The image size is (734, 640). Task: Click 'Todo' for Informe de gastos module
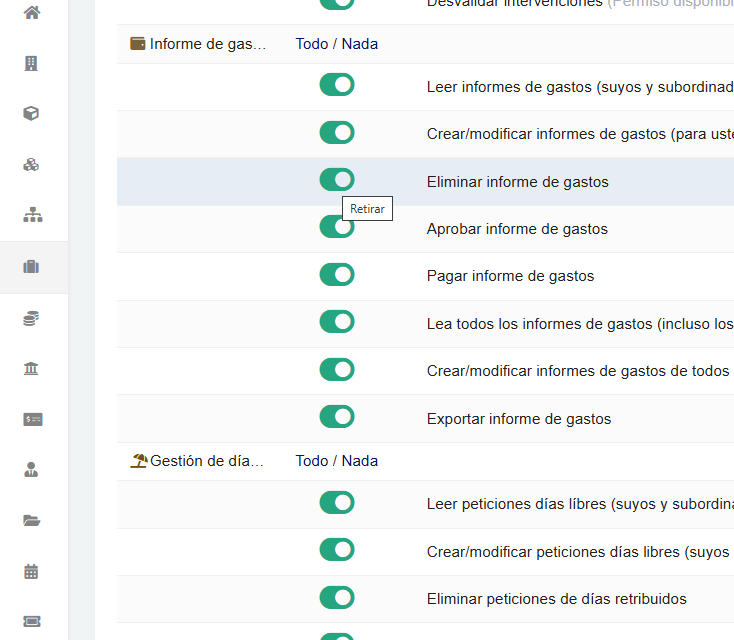point(311,44)
